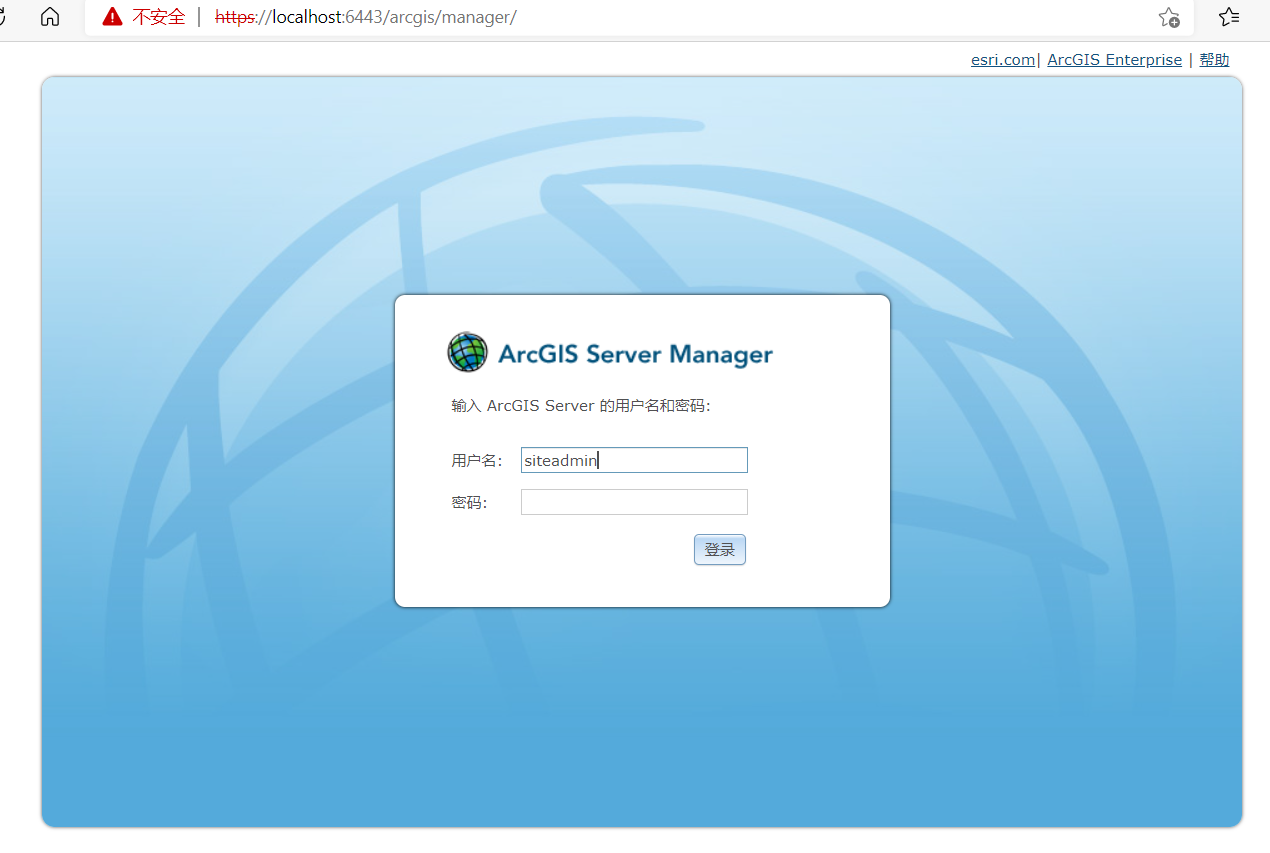Click the 输入 ArcGIS Server 的用户名和密码 text

pyautogui.click(x=581, y=406)
